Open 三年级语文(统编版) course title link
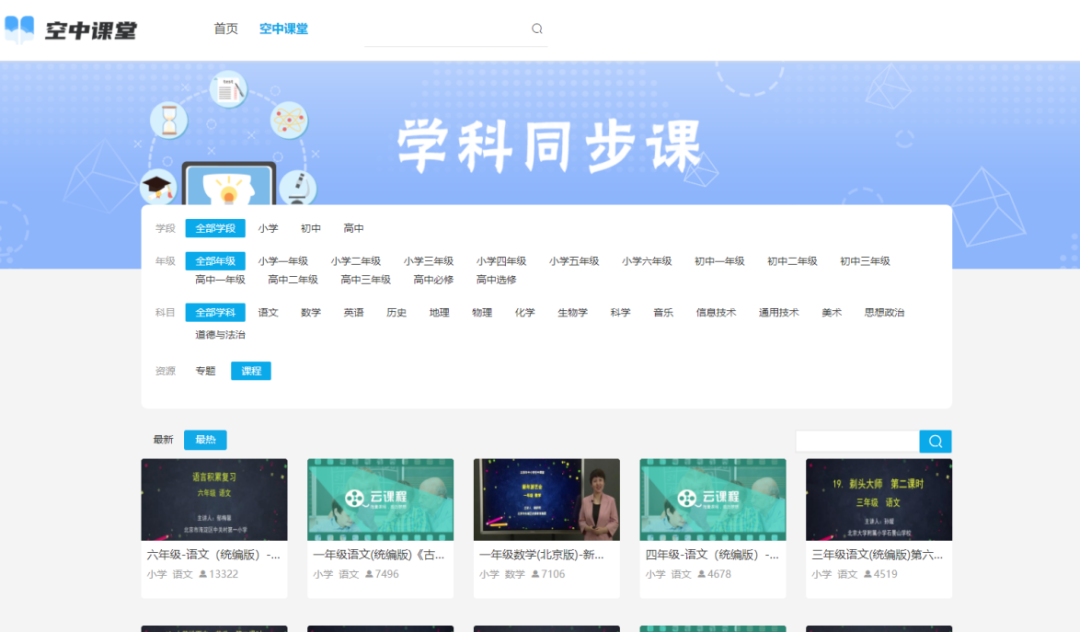1080x632 pixels. [x=878, y=554]
